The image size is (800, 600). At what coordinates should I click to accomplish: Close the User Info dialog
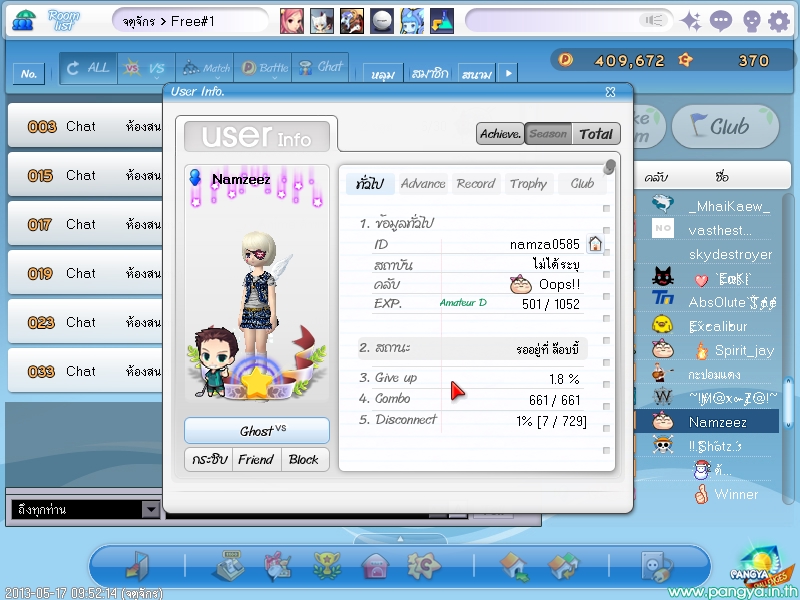610,92
